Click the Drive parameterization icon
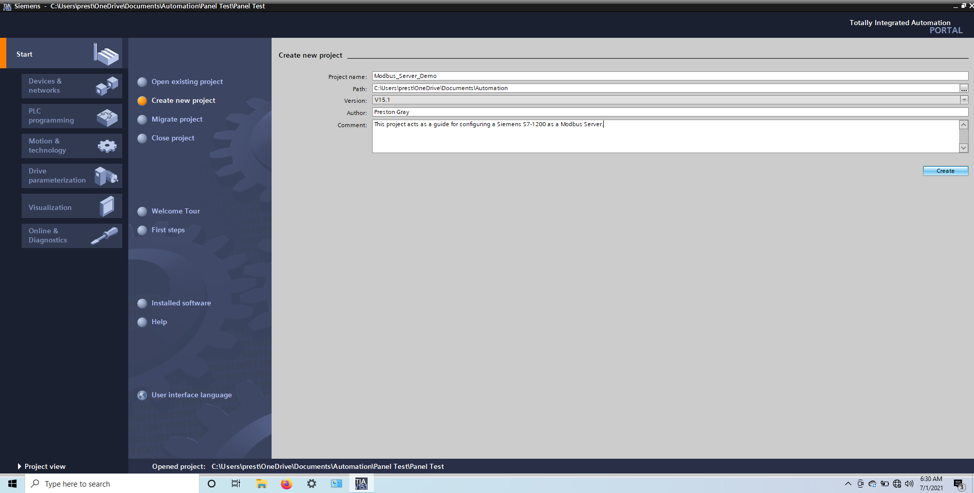 coord(106,176)
